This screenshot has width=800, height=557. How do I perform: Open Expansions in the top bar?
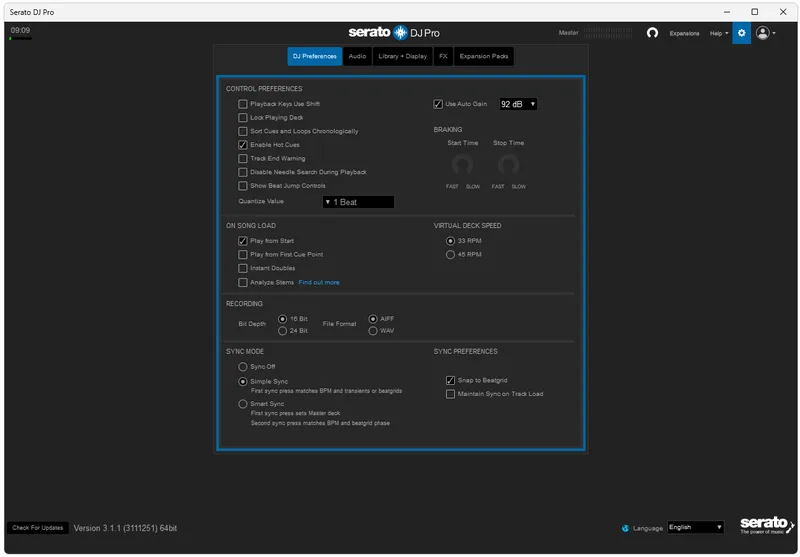[x=684, y=34]
